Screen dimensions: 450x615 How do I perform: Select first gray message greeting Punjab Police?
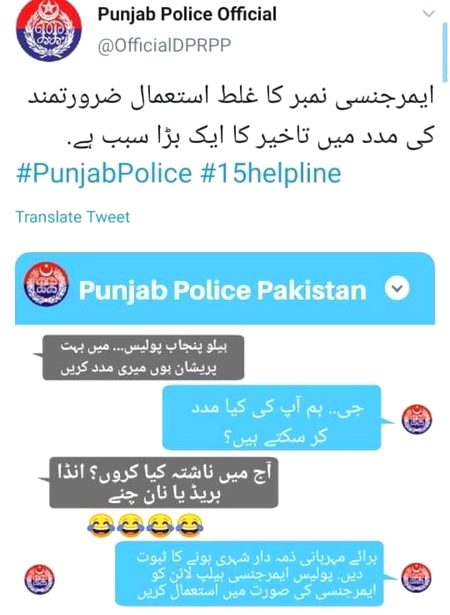pos(143,357)
